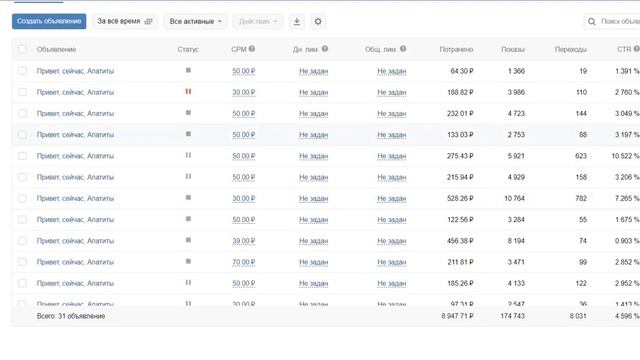Open the За все время period selector
This screenshot has width=640, height=360.
124,21
